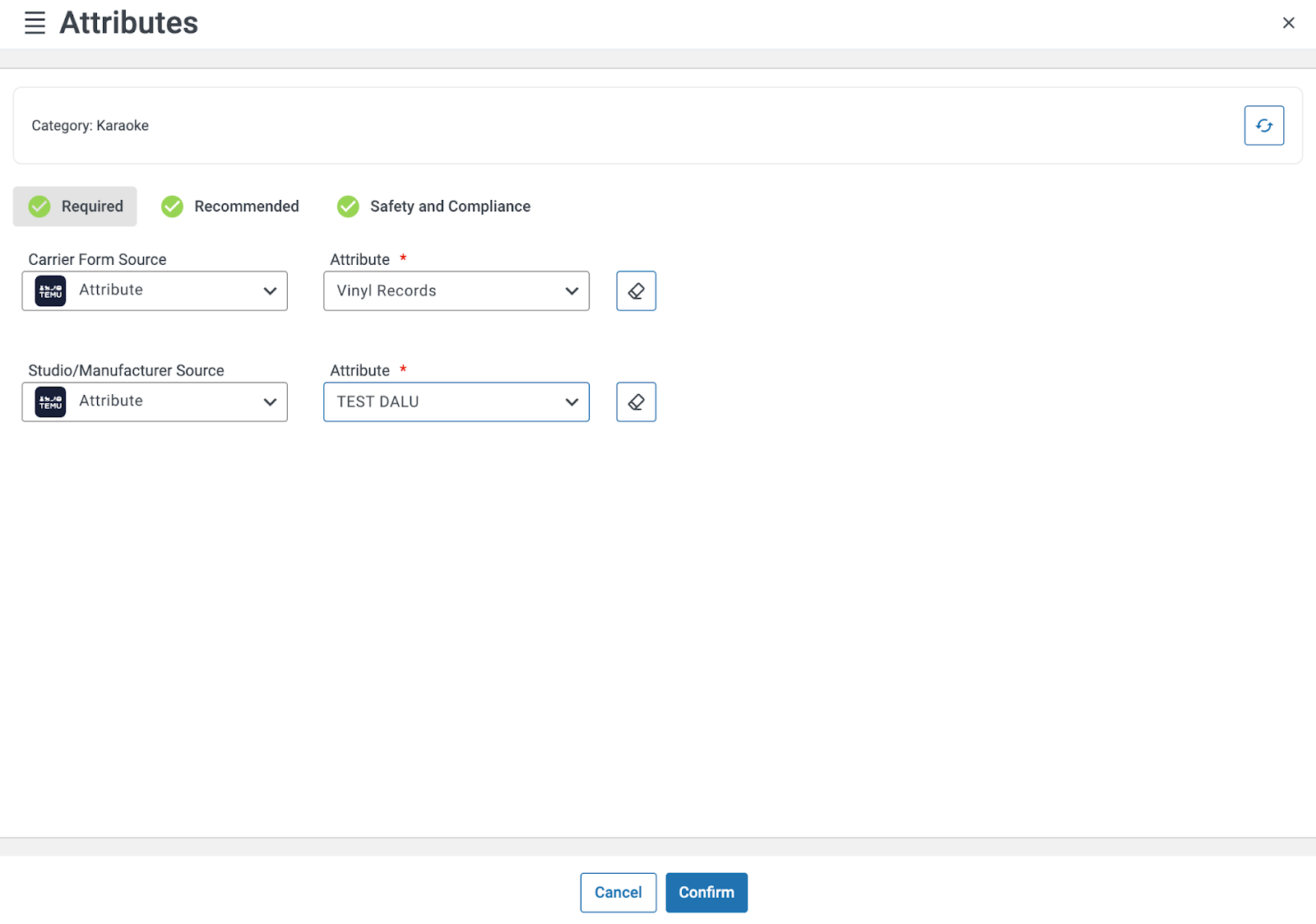The height and width of the screenshot is (924, 1316).
Task: Switch to the Recommended tab
Action: (230, 207)
